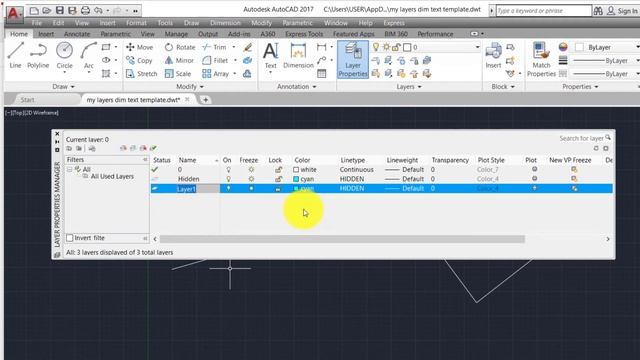Expand the Annotation panel dropdown
640x360 pixels.
297,87
